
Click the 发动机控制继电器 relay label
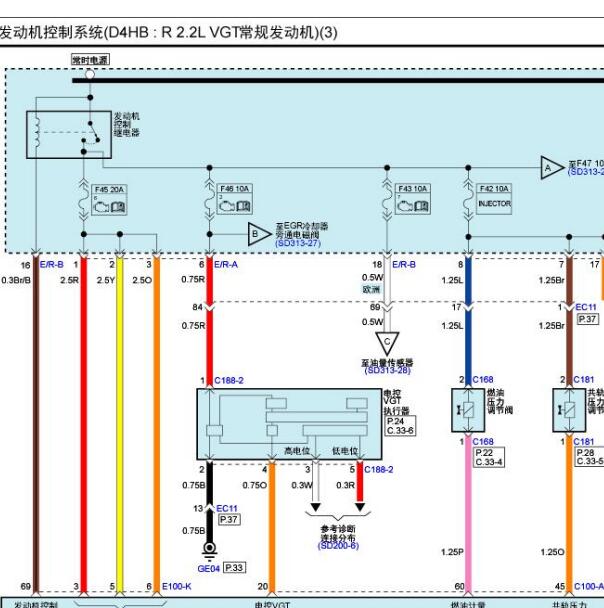tap(126, 124)
